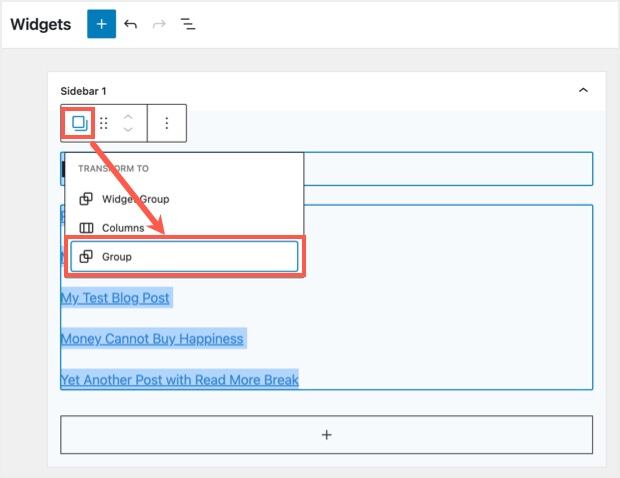620x478 pixels.
Task: Click the Money Cannot Buy Happiness link
Action: (x=152, y=339)
